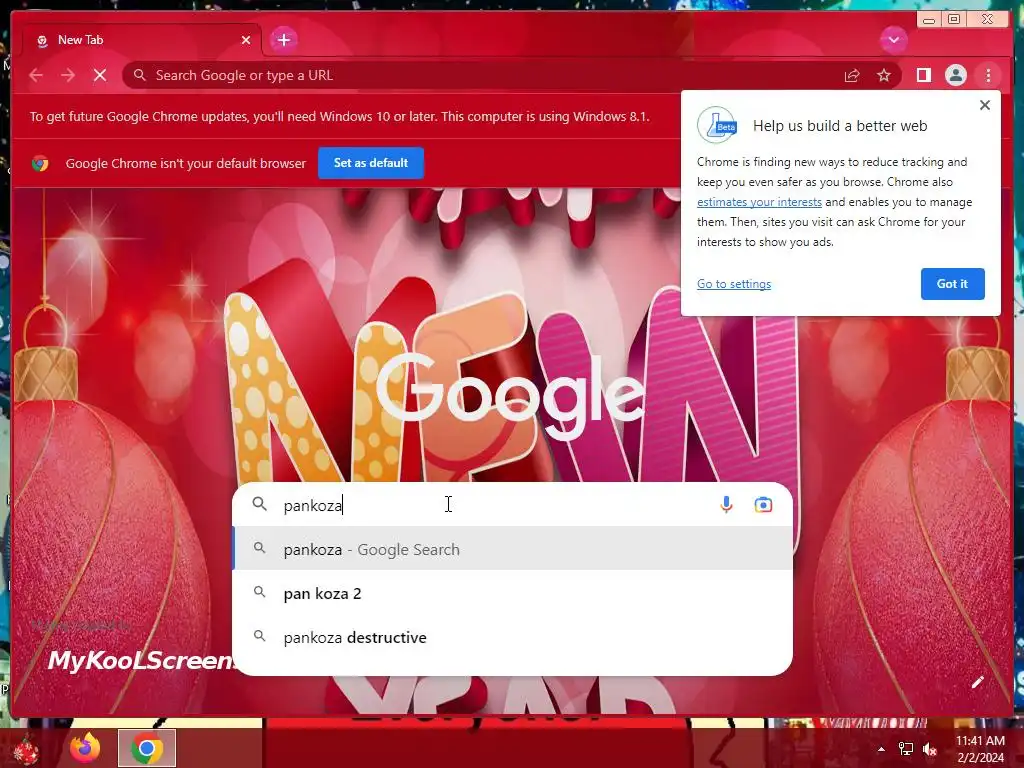The image size is (1024, 768).
Task: Share this page icon in address bar
Action: (852, 75)
